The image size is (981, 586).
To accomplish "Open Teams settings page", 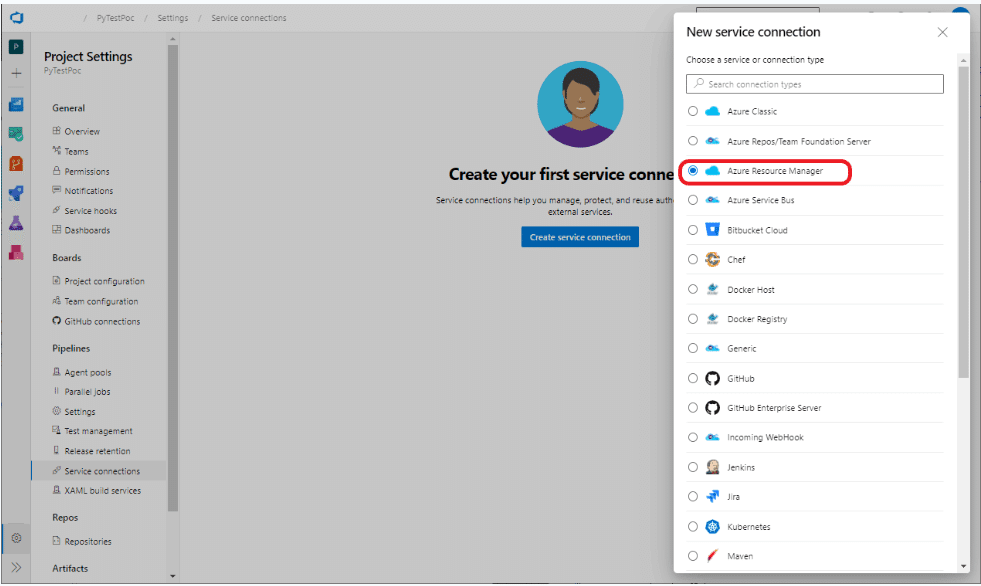I will (x=76, y=151).
